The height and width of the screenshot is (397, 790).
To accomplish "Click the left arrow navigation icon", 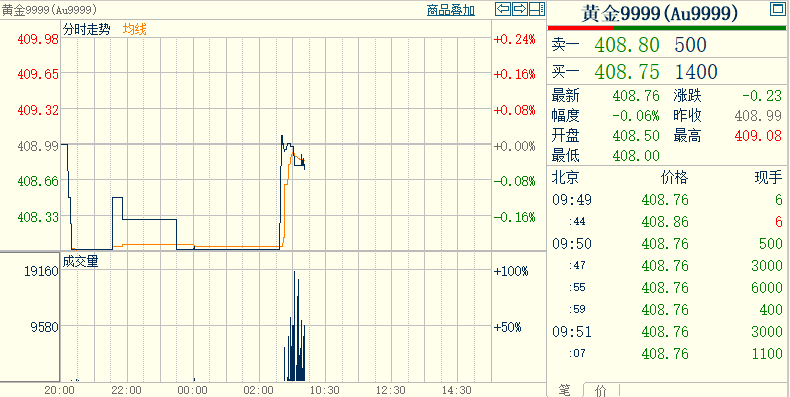I will point(503,9).
